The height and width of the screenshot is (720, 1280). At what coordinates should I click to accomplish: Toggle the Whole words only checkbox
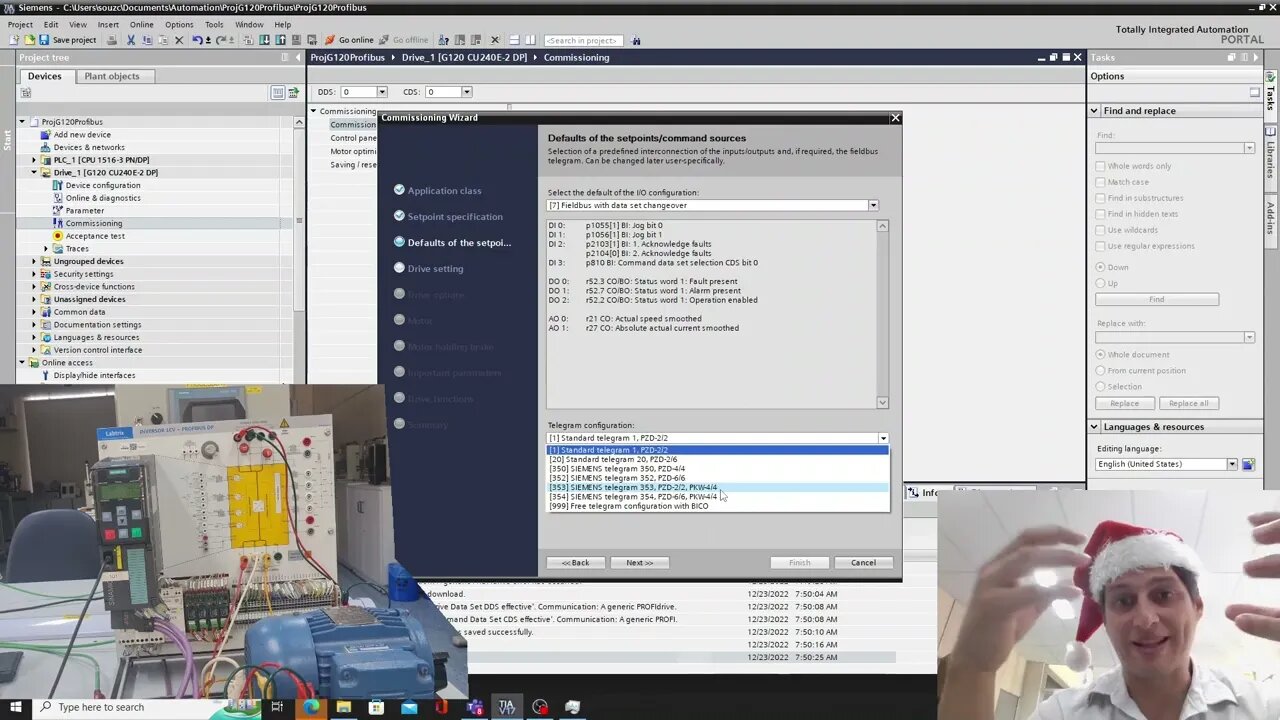pos(1101,166)
